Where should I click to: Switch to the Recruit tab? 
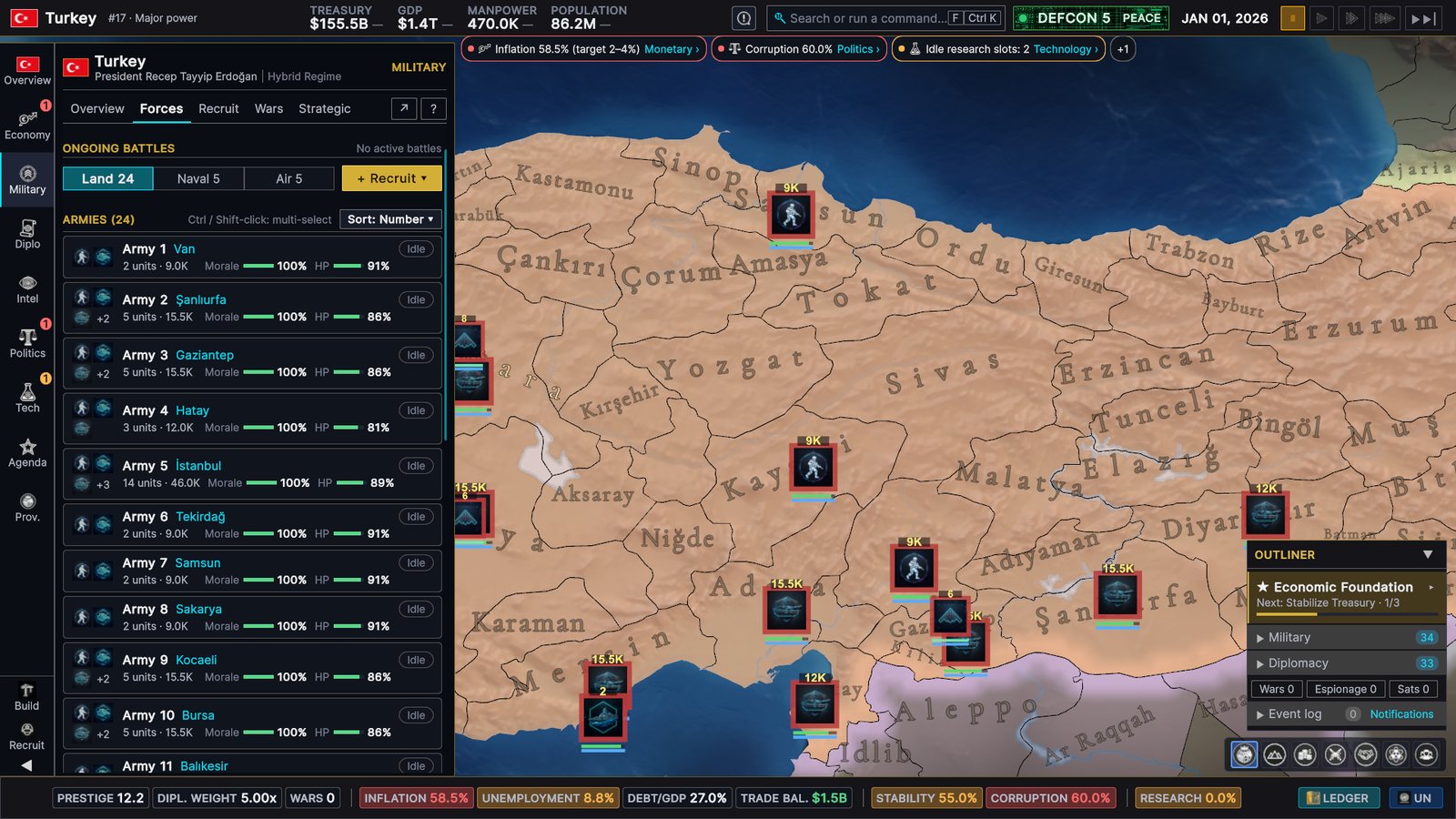[x=218, y=108]
